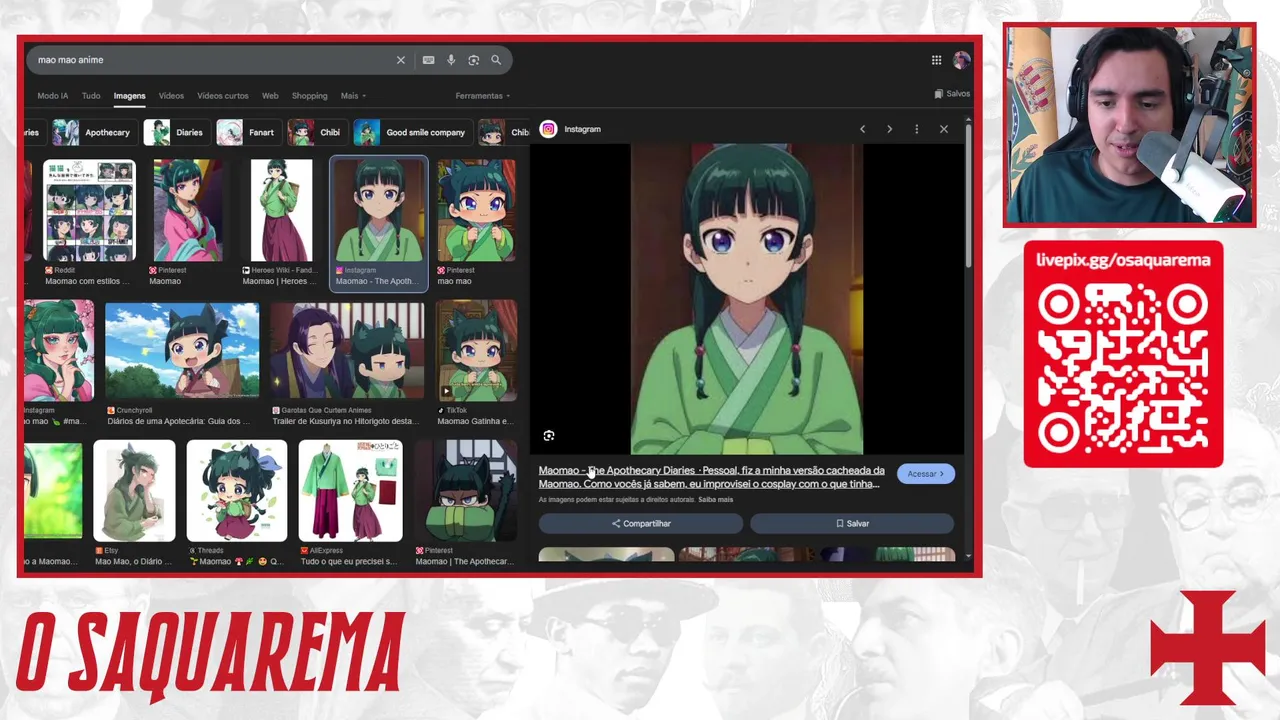Open the Etsy 'Mao Mao, o Diário' thumbnail
Image resolution: width=1280 pixels, height=720 pixels.
click(x=134, y=491)
